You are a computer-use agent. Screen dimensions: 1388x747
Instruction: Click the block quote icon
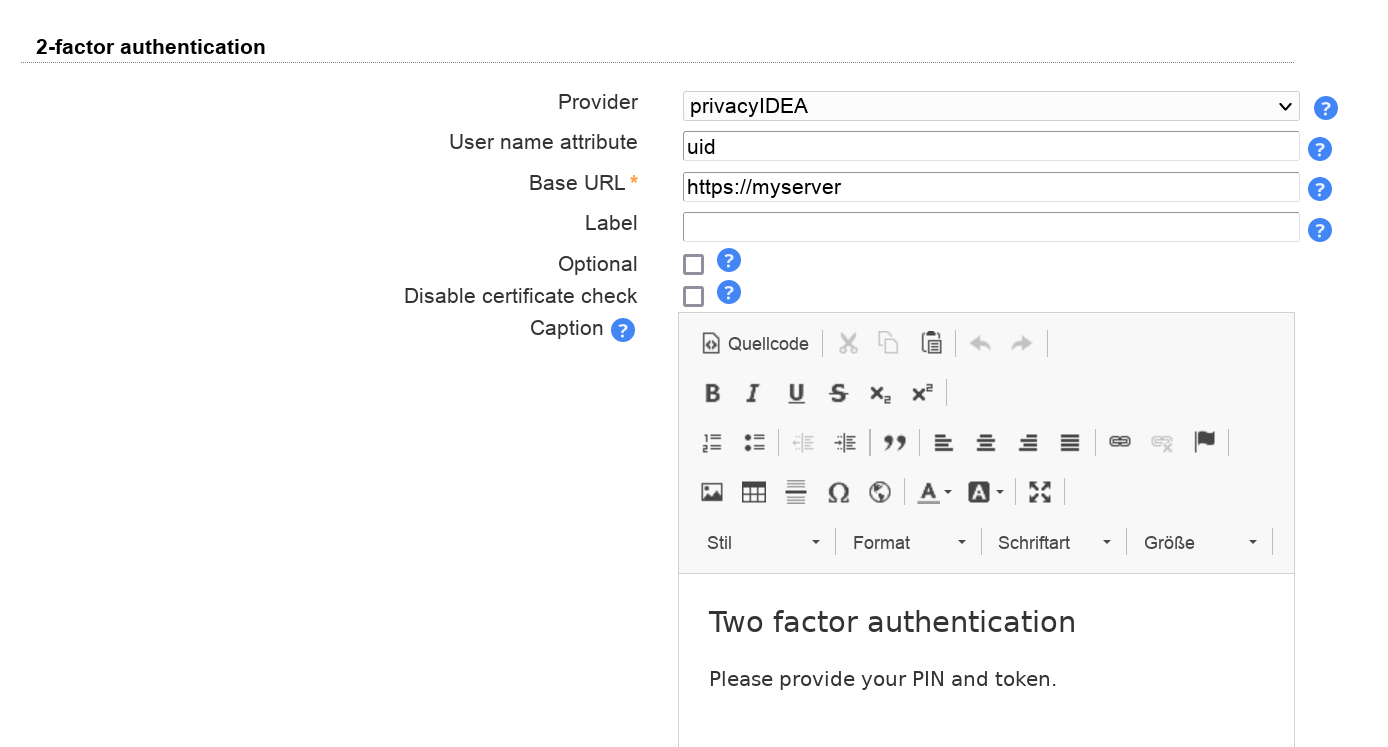895,443
